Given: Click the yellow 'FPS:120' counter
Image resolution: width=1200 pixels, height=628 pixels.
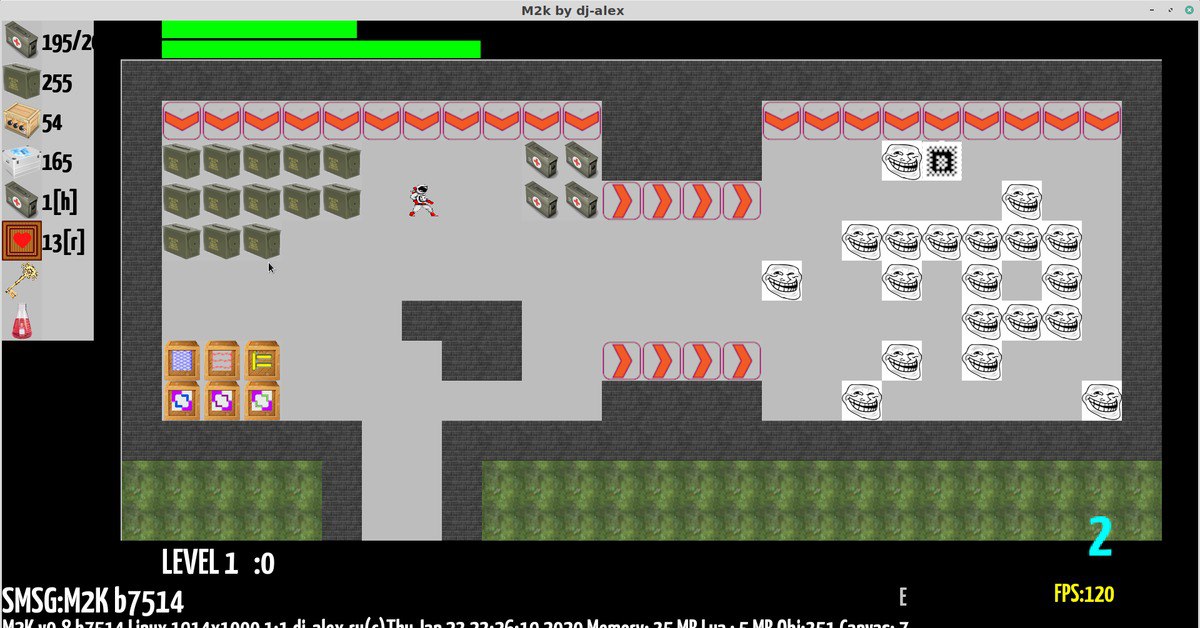Looking at the screenshot, I should coord(1084,594).
